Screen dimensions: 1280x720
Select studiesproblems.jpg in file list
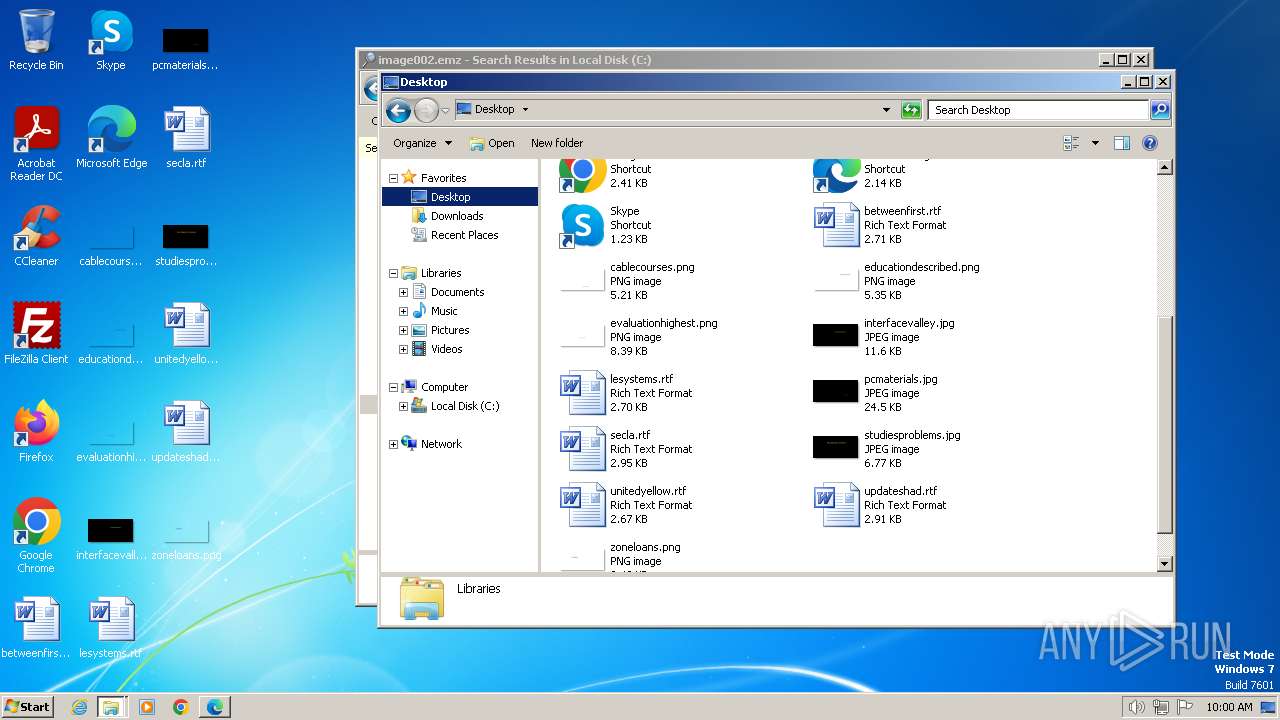[888, 449]
